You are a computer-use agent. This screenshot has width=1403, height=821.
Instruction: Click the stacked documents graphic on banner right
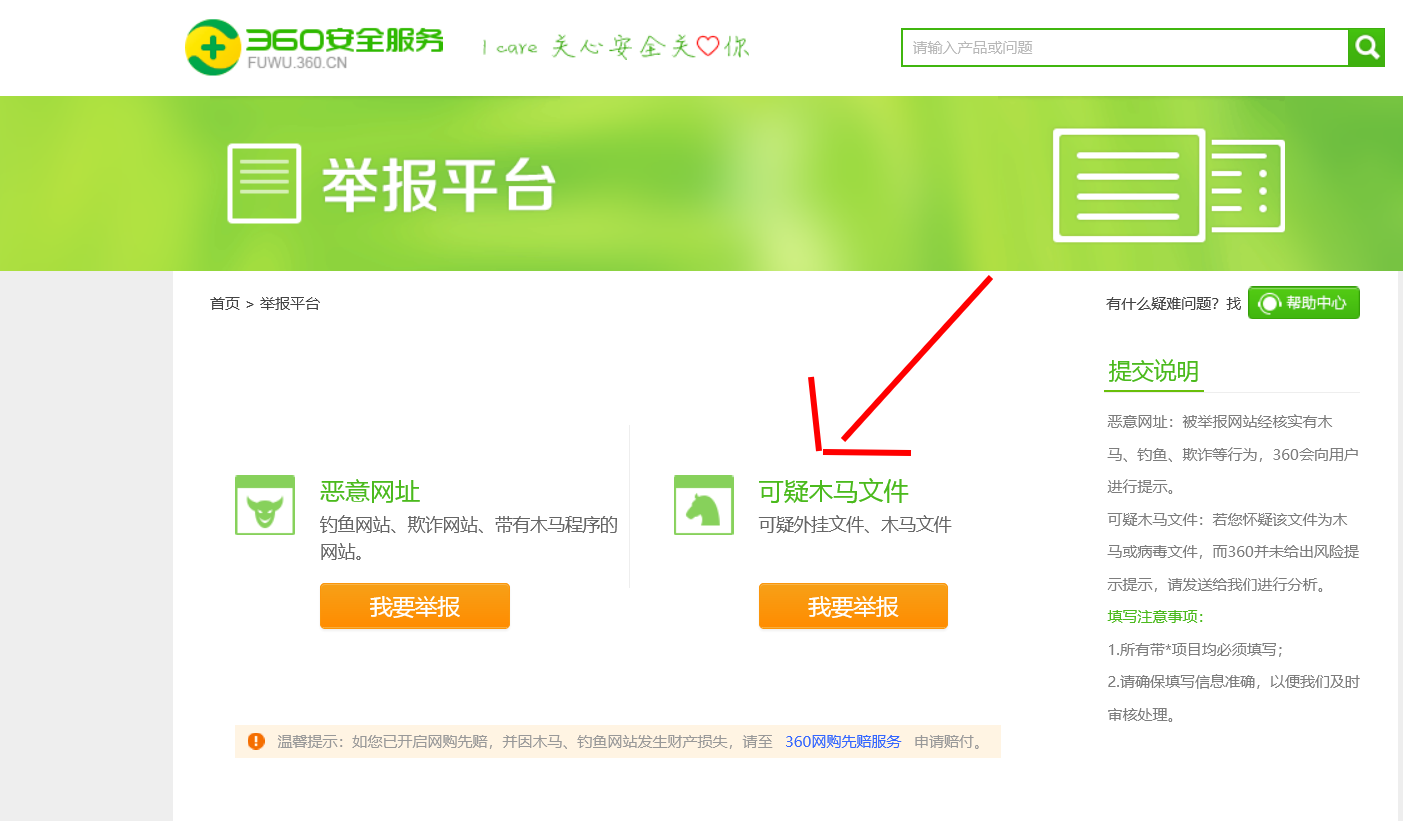click(x=1168, y=183)
